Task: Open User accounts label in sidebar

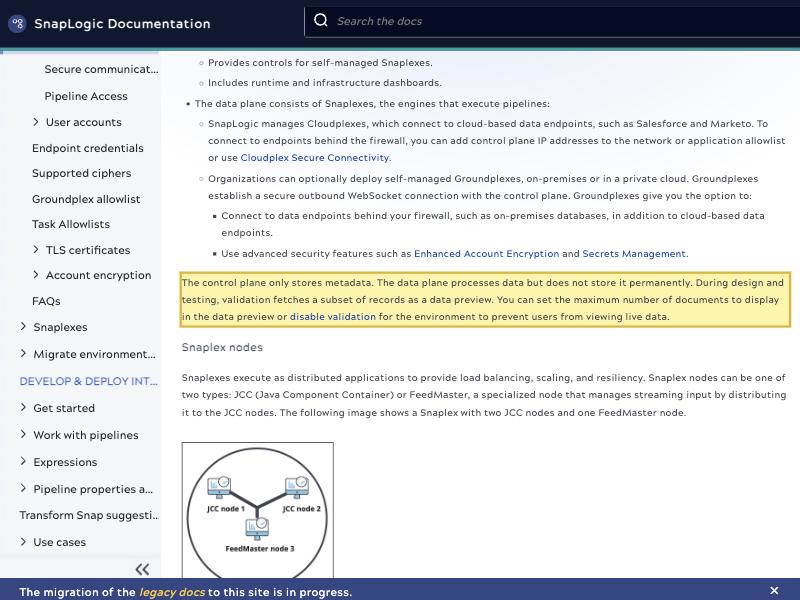Action: tap(84, 122)
